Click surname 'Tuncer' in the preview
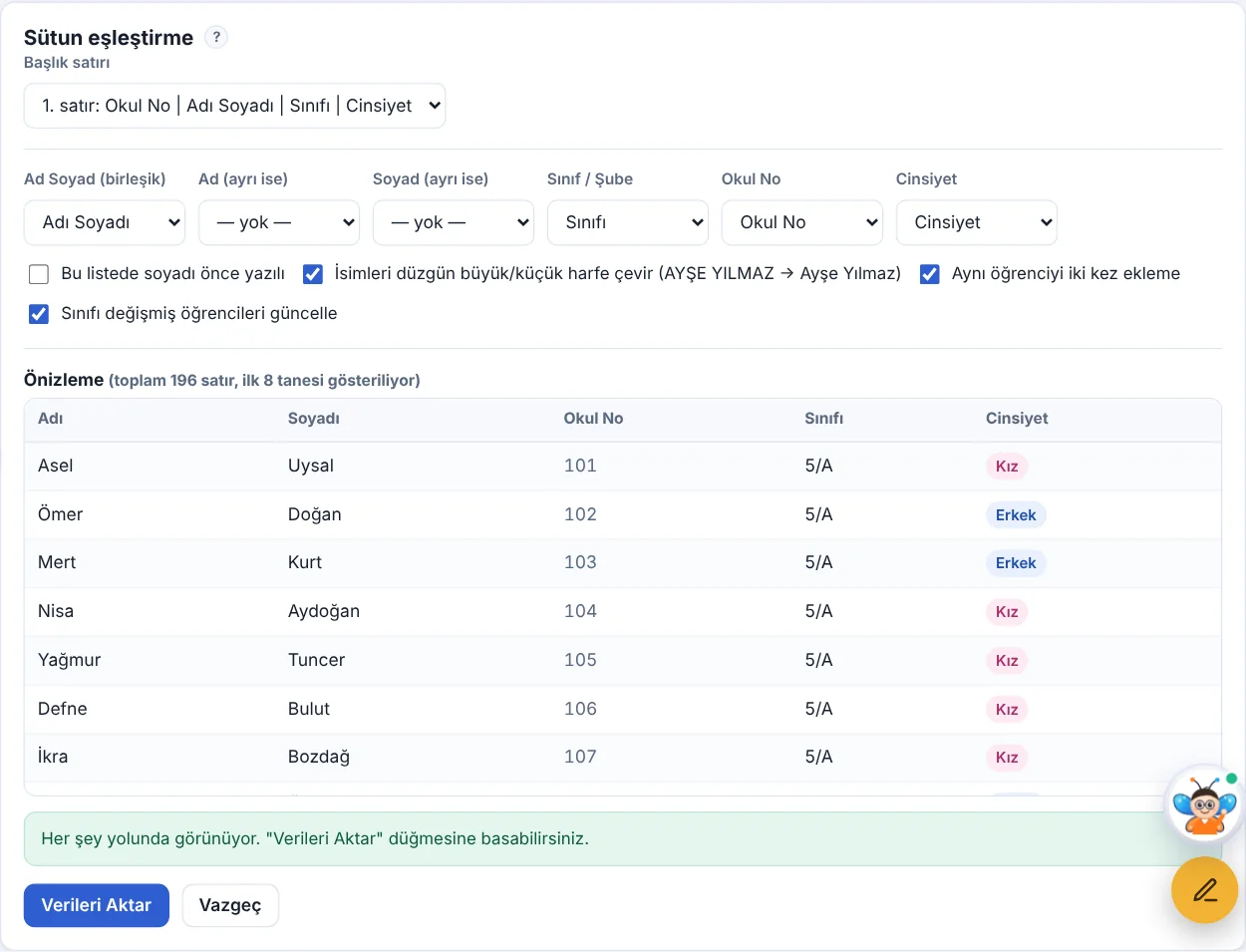The image size is (1246, 952). tap(317, 660)
